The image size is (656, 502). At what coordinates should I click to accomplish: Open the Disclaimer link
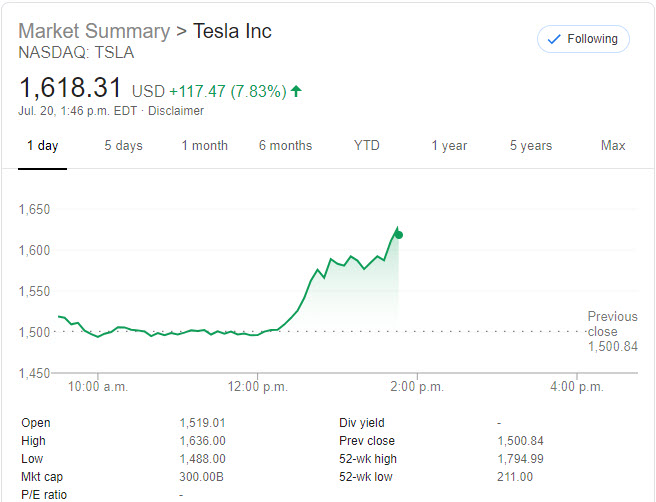pyautogui.click(x=175, y=111)
